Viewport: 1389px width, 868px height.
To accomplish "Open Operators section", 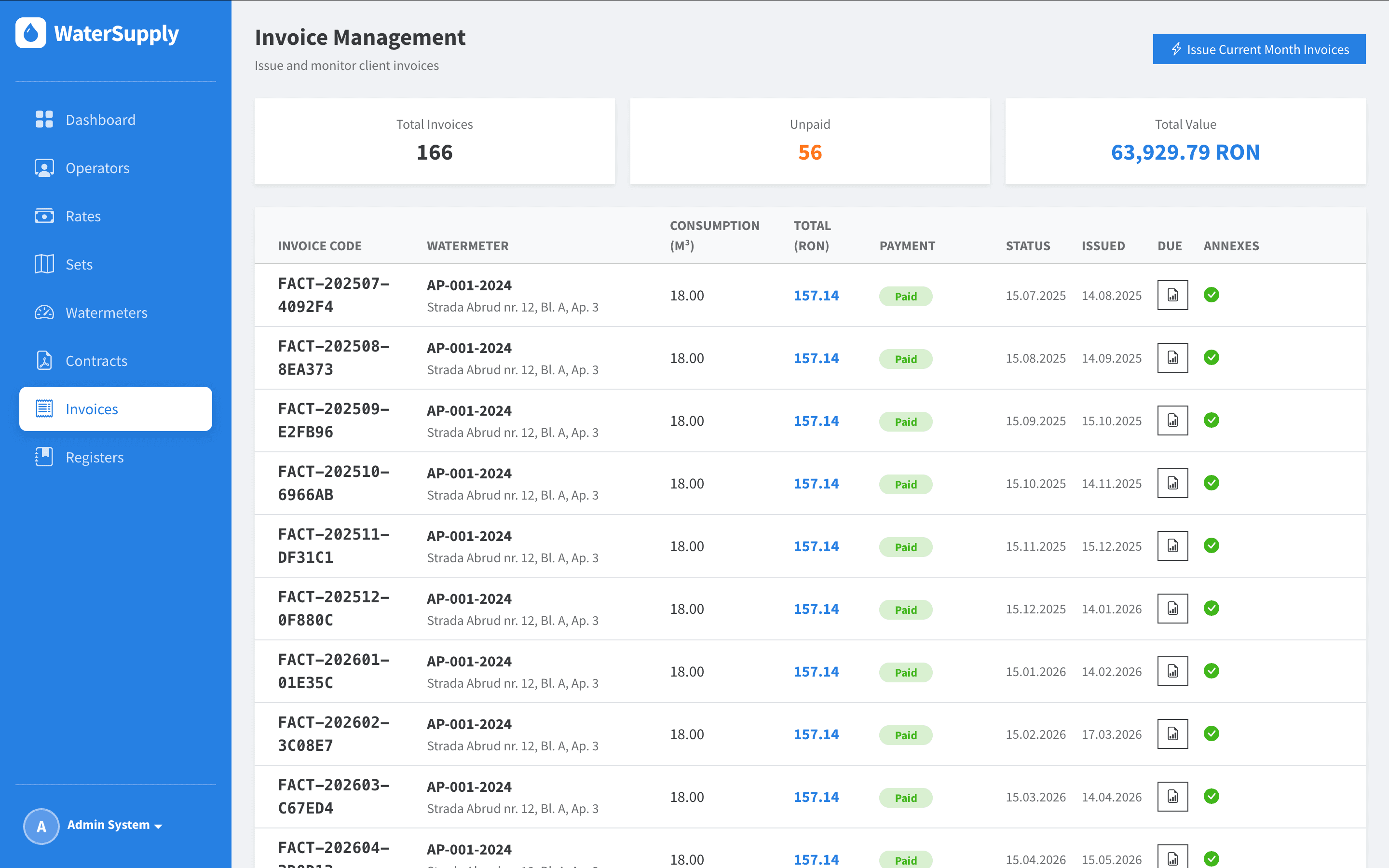I will click(x=115, y=168).
